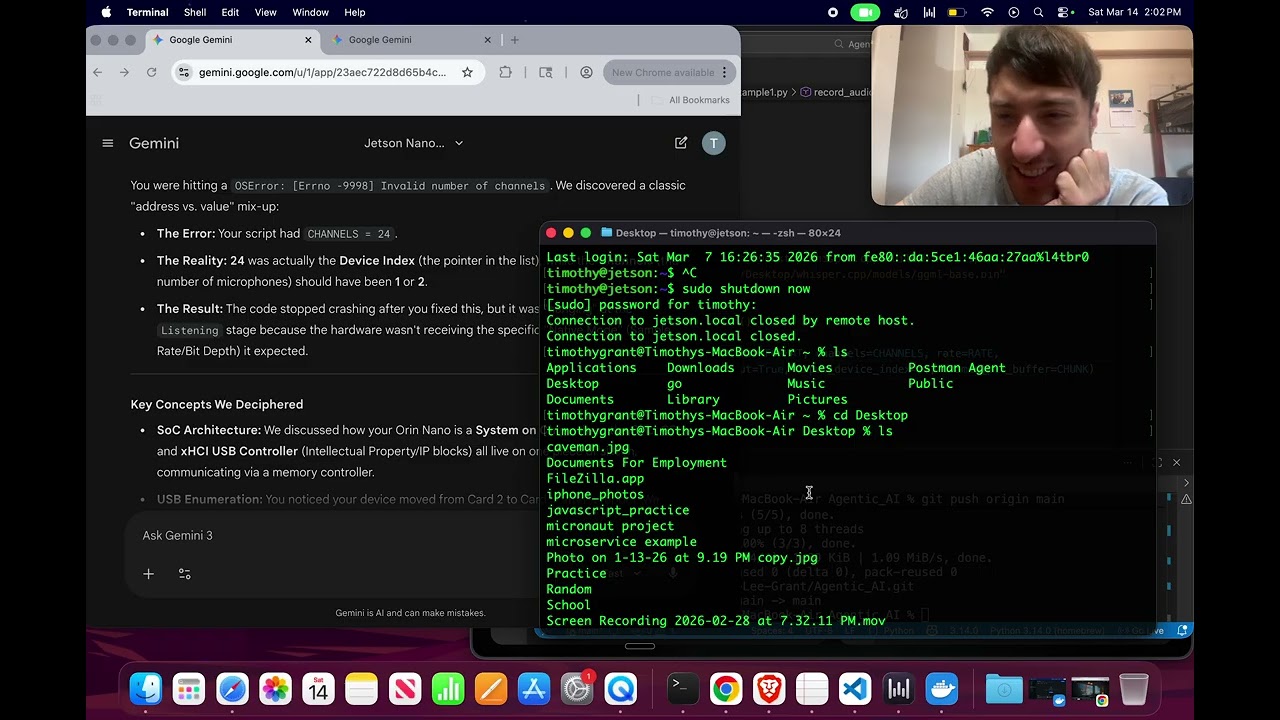Open the Gemini main menu hamburger icon
The width and height of the screenshot is (1280, 720).
coord(108,143)
